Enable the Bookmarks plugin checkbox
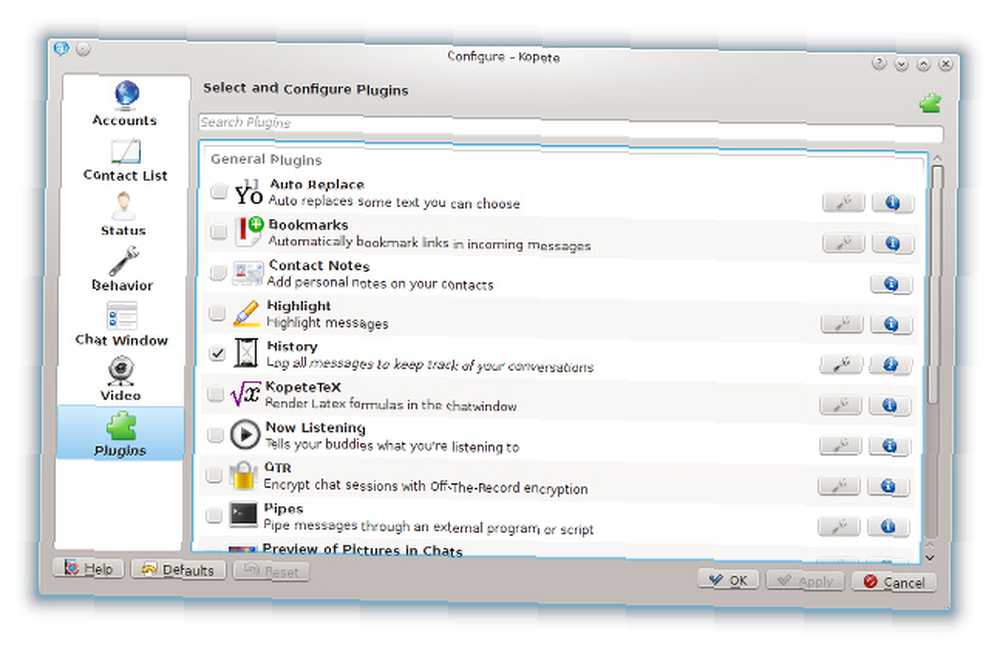Viewport: 1000px width, 650px height. click(x=218, y=232)
